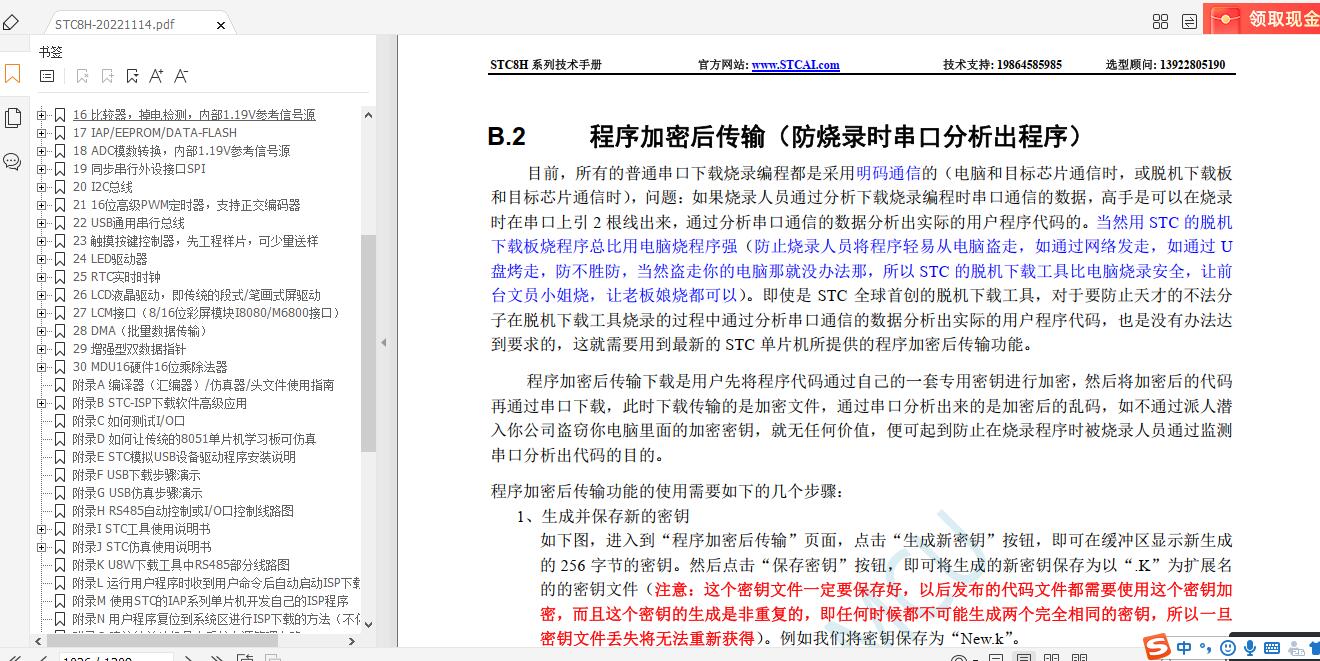
Task: Decrease bookmark font size with A- icon
Action: [181, 76]
